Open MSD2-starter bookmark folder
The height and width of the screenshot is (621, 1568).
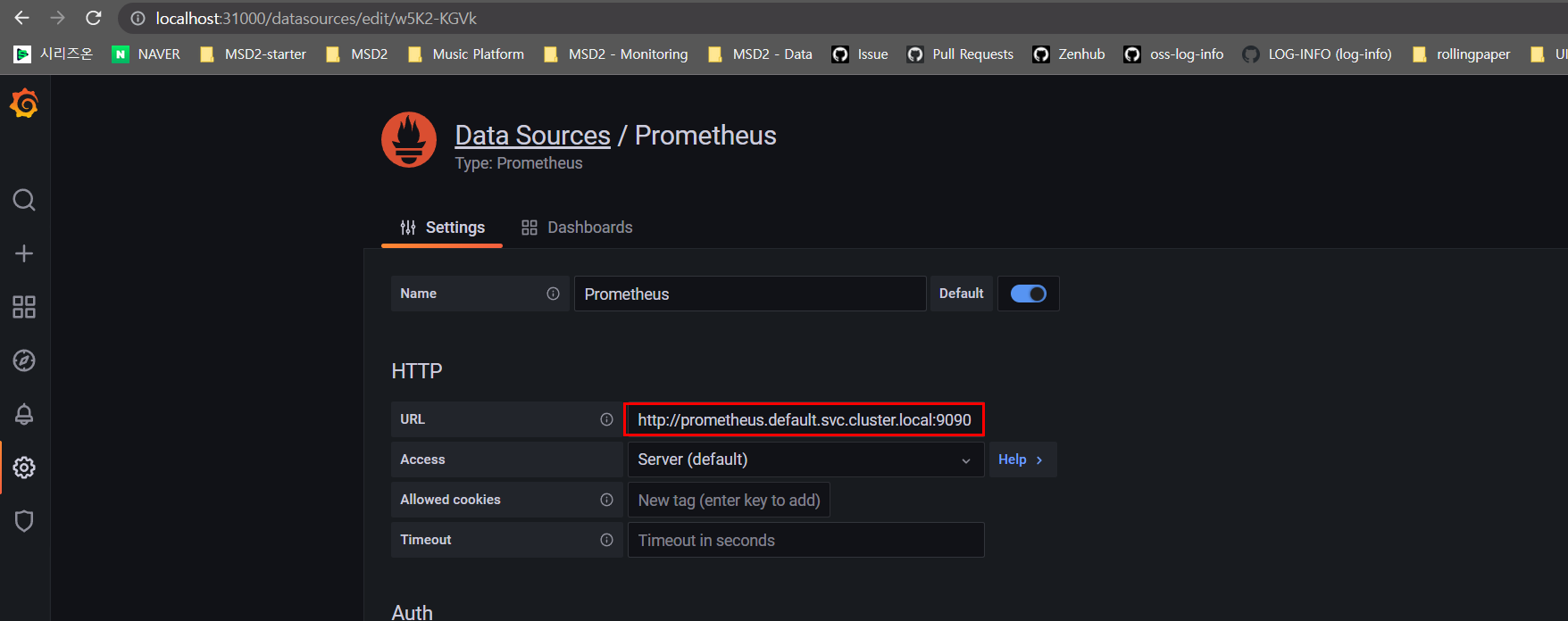(x=254, y=54)
